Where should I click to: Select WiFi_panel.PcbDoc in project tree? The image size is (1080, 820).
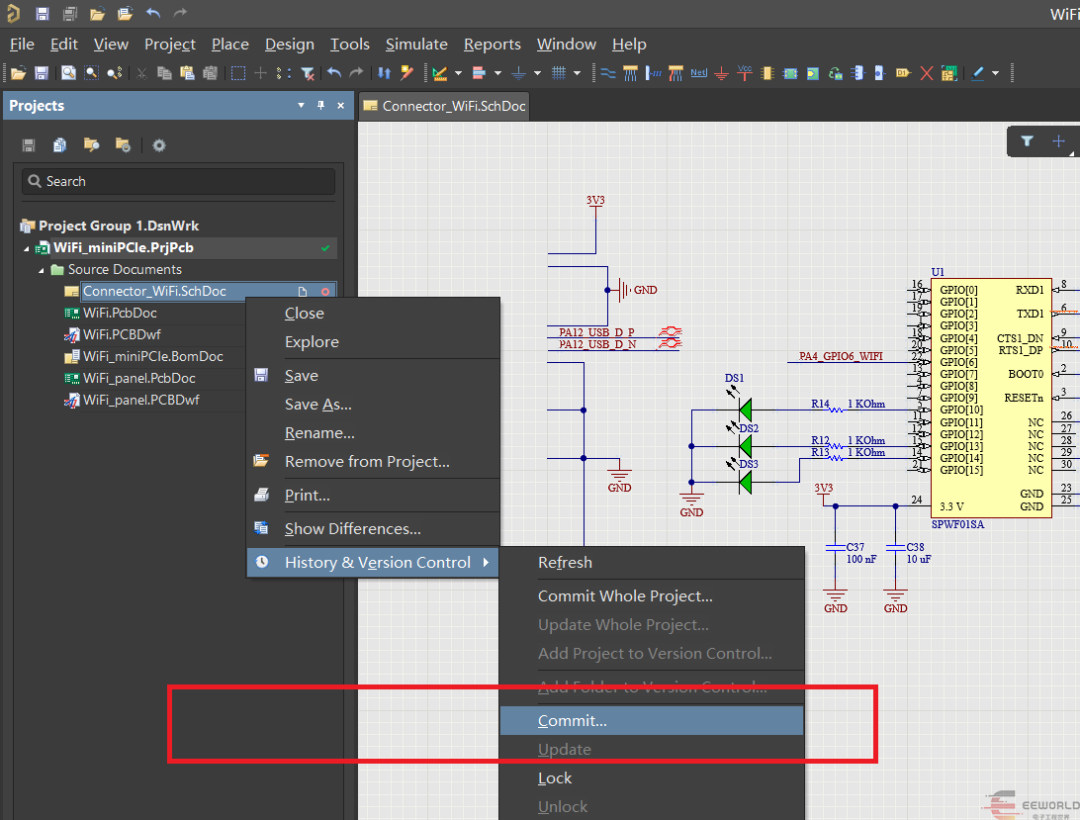(x=139, y=378)
